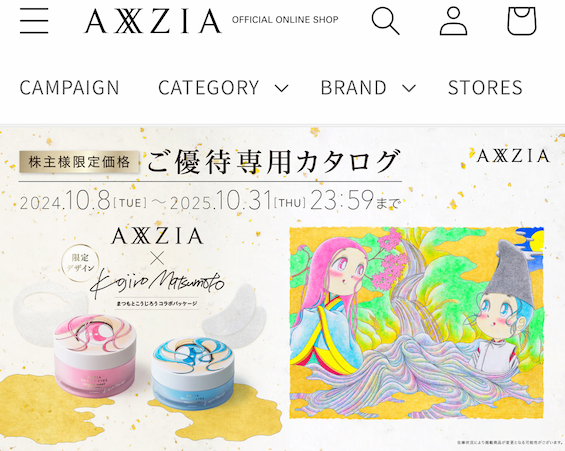Open the user account icon
The width and height of the screenshot is (565, 451).
point(453,21)
